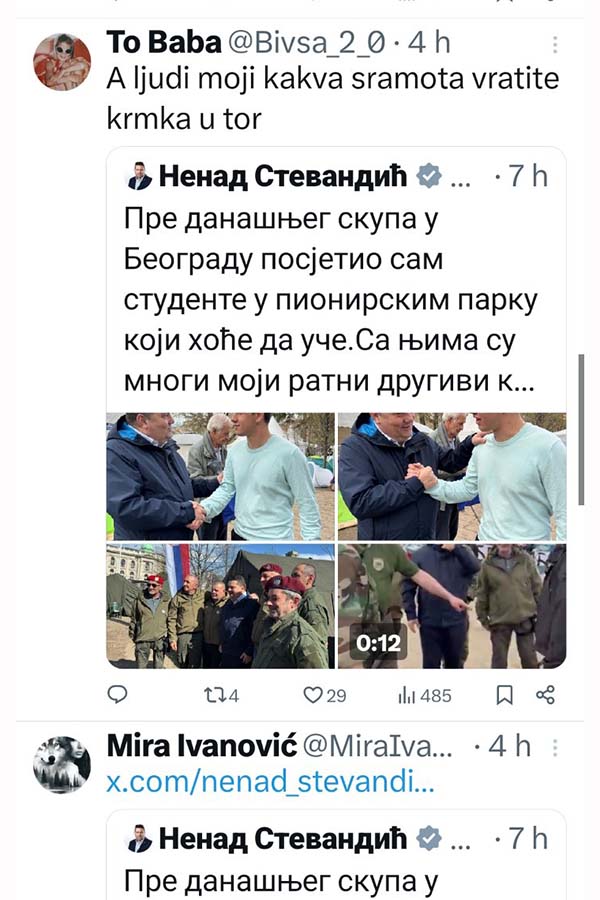Bookmark To Baba's tweet

tap(504, 695)
